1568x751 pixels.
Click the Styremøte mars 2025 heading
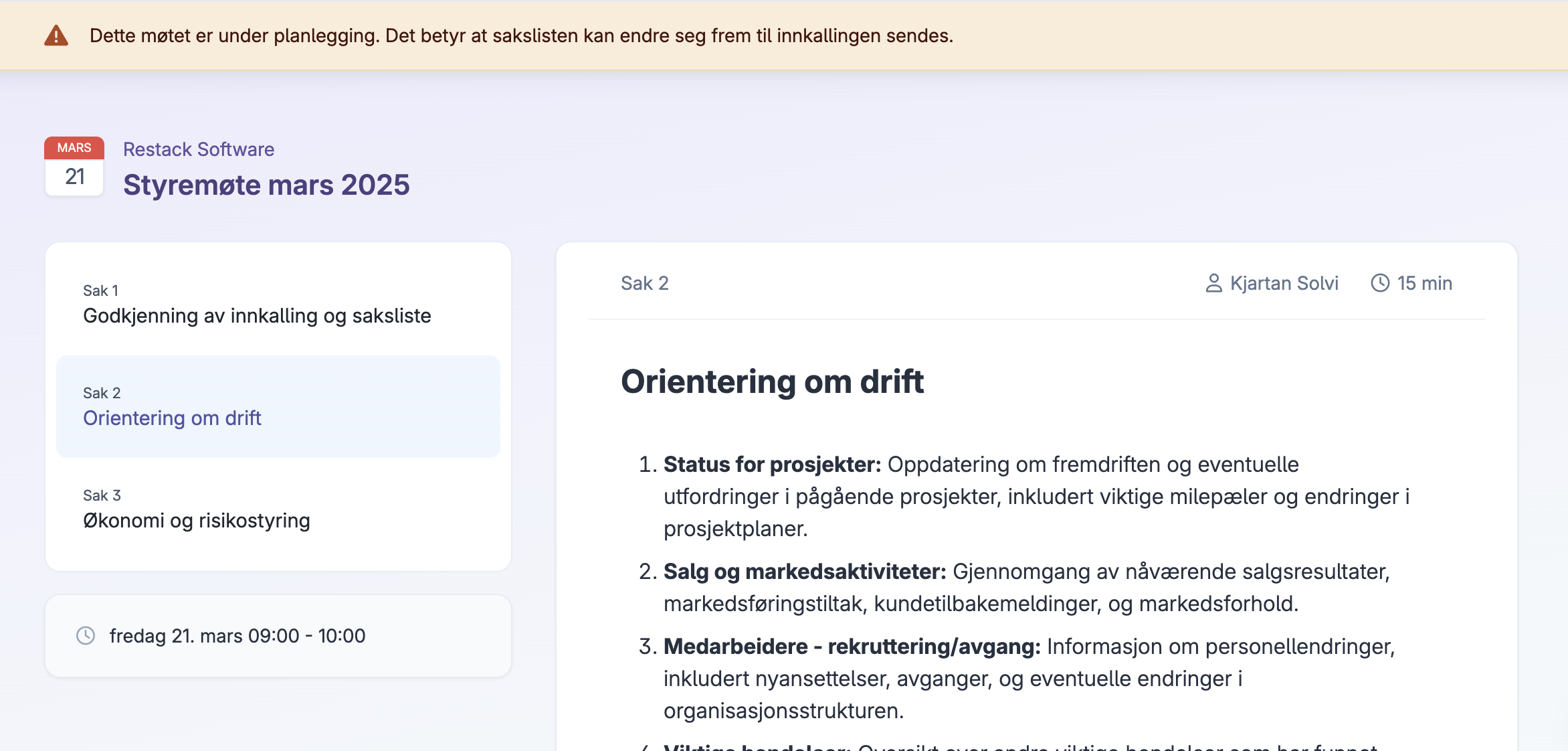point(266,185)
